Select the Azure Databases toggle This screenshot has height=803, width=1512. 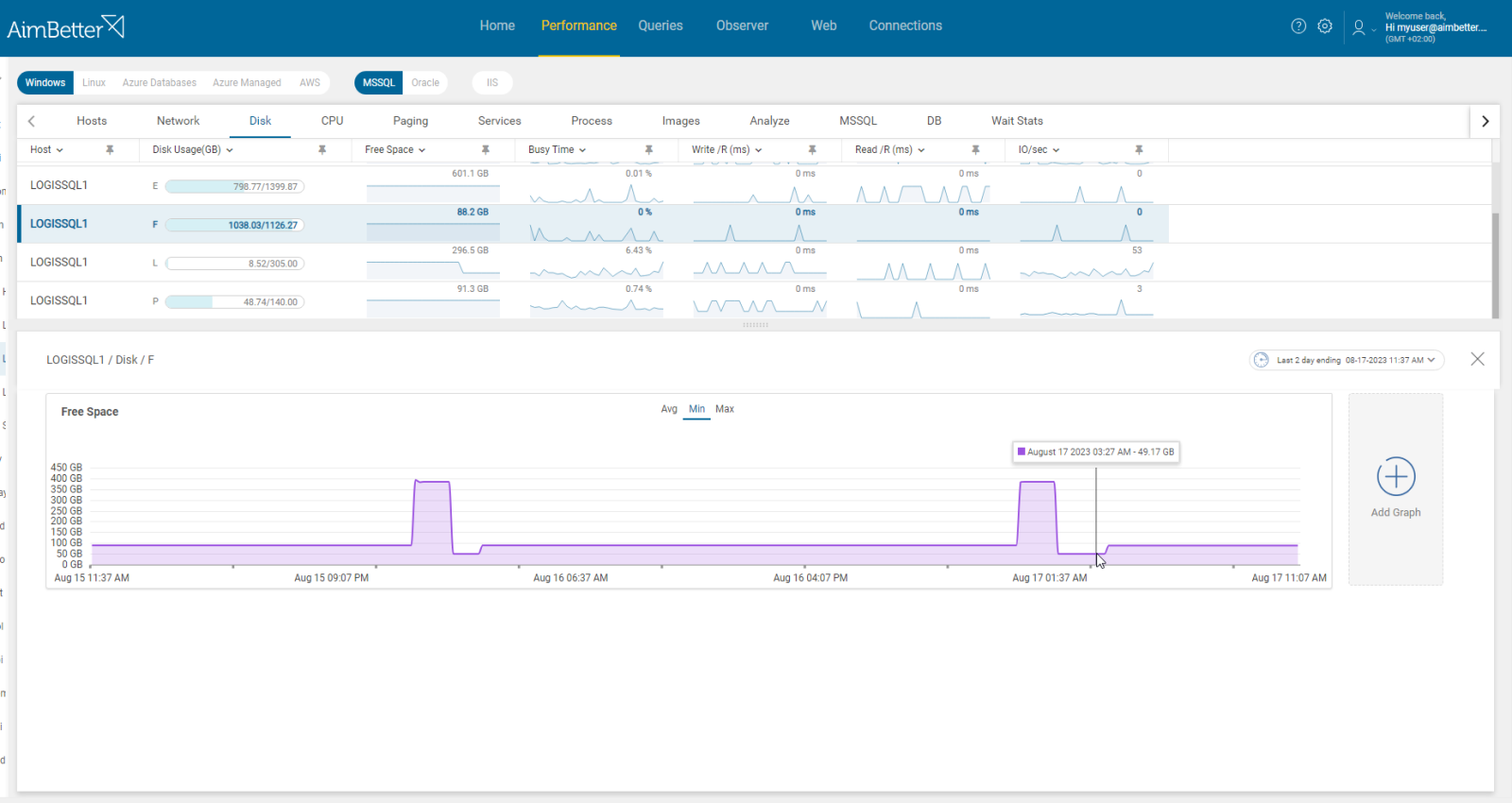pos(160,83)
